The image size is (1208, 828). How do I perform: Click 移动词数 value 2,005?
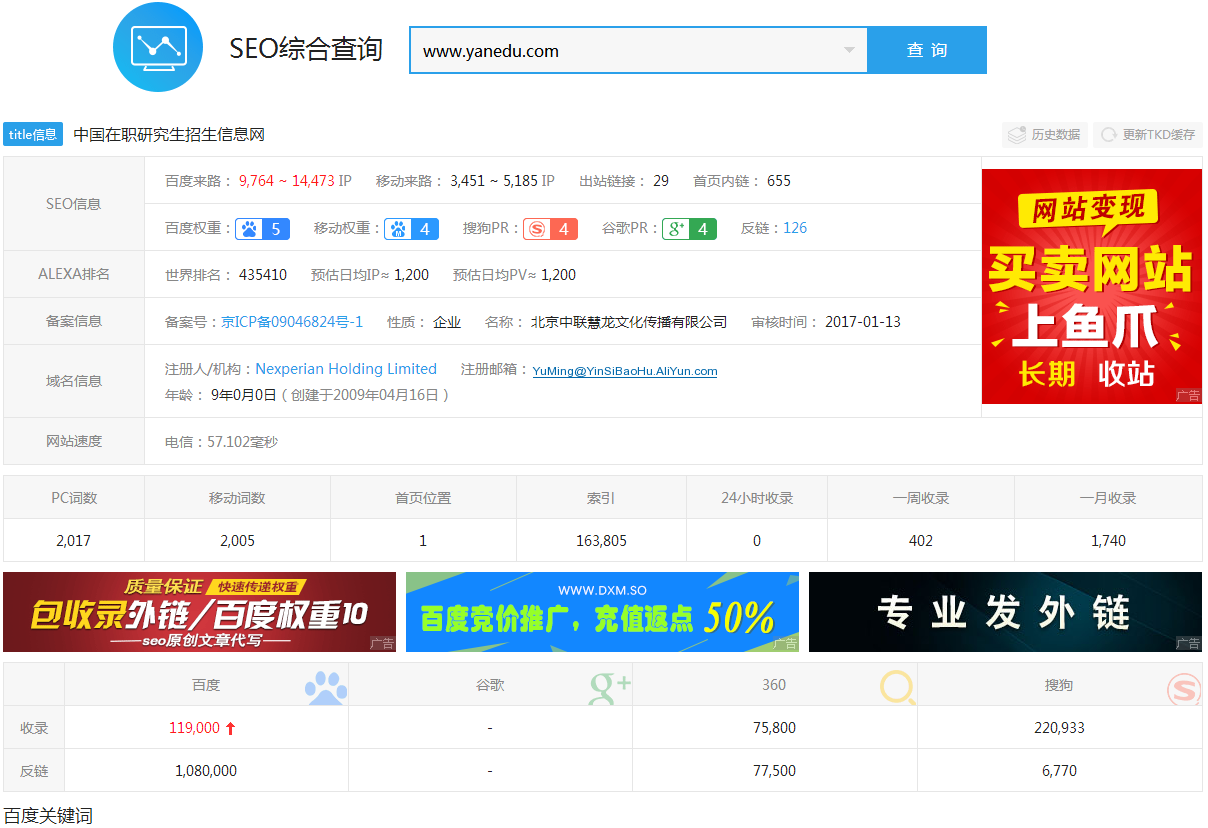237,541
